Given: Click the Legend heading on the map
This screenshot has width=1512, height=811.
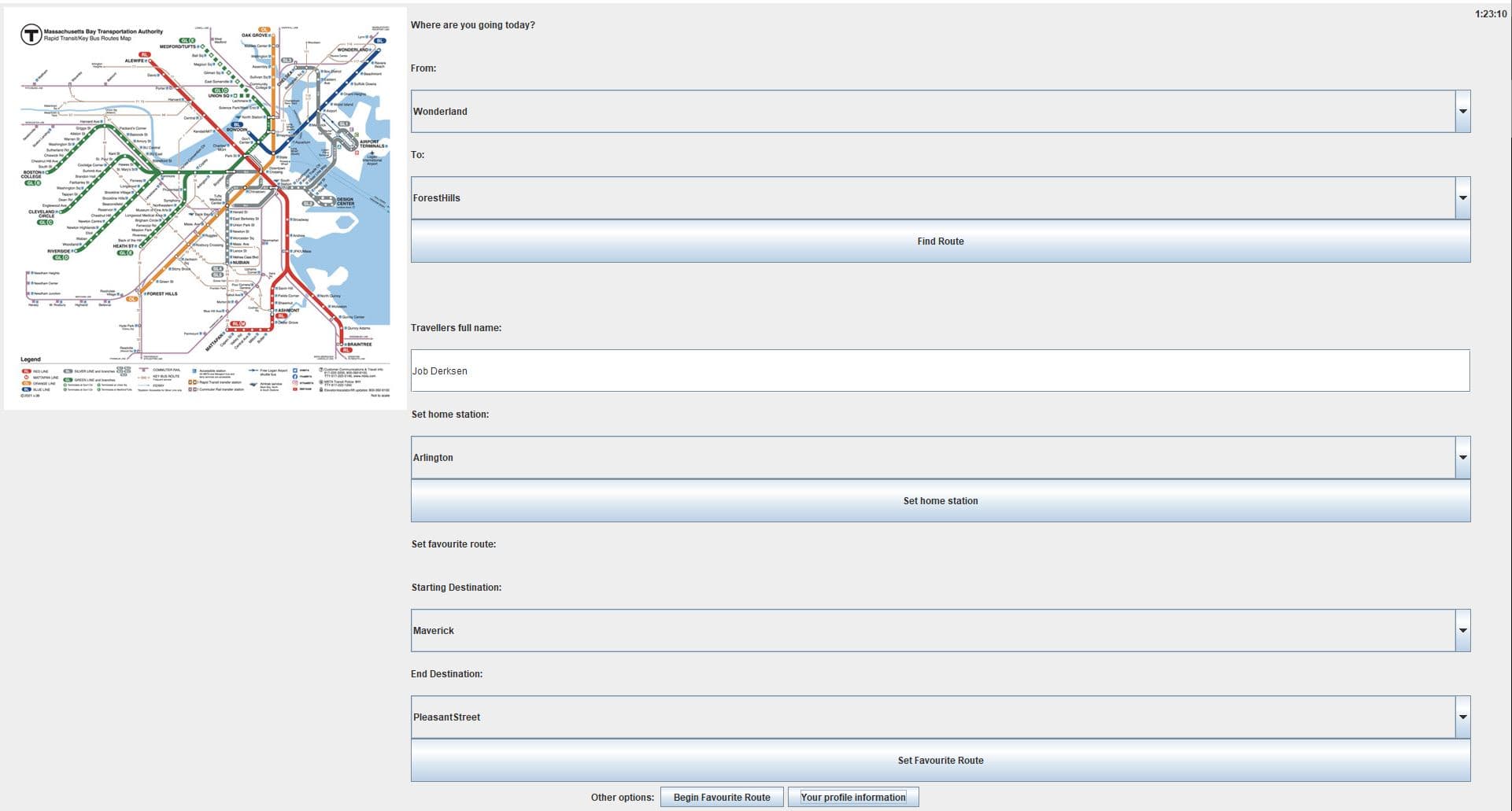Looking at the screenshot, I should click(x=31, y=359).
